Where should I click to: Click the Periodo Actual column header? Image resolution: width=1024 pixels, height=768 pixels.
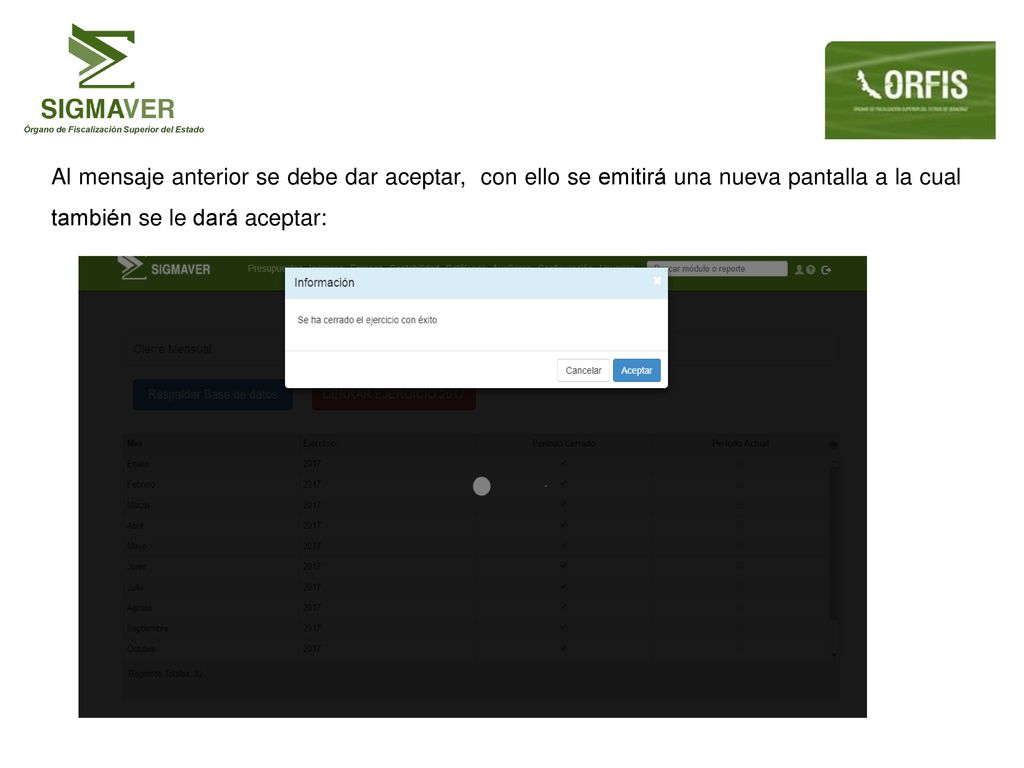[740, 443]
